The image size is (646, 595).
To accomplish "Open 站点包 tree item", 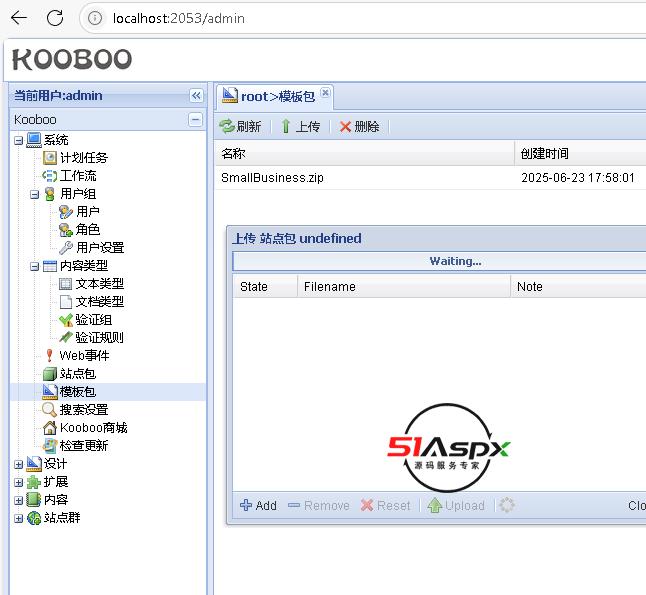I will 78,374.
